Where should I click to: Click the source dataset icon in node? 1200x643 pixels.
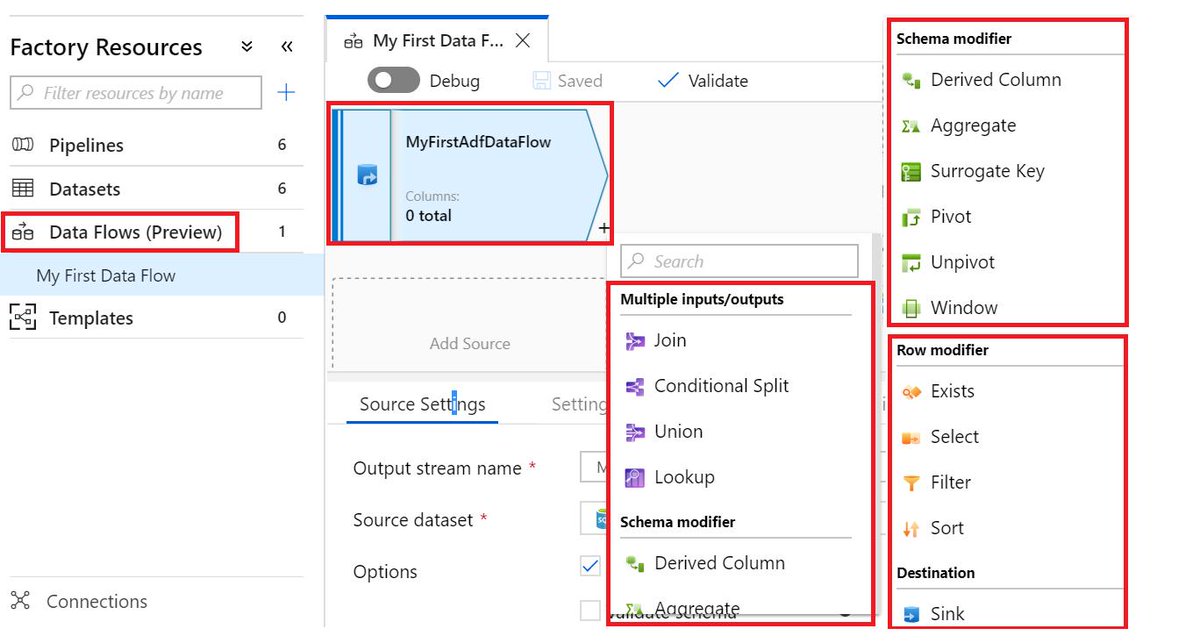coord(367,177)
